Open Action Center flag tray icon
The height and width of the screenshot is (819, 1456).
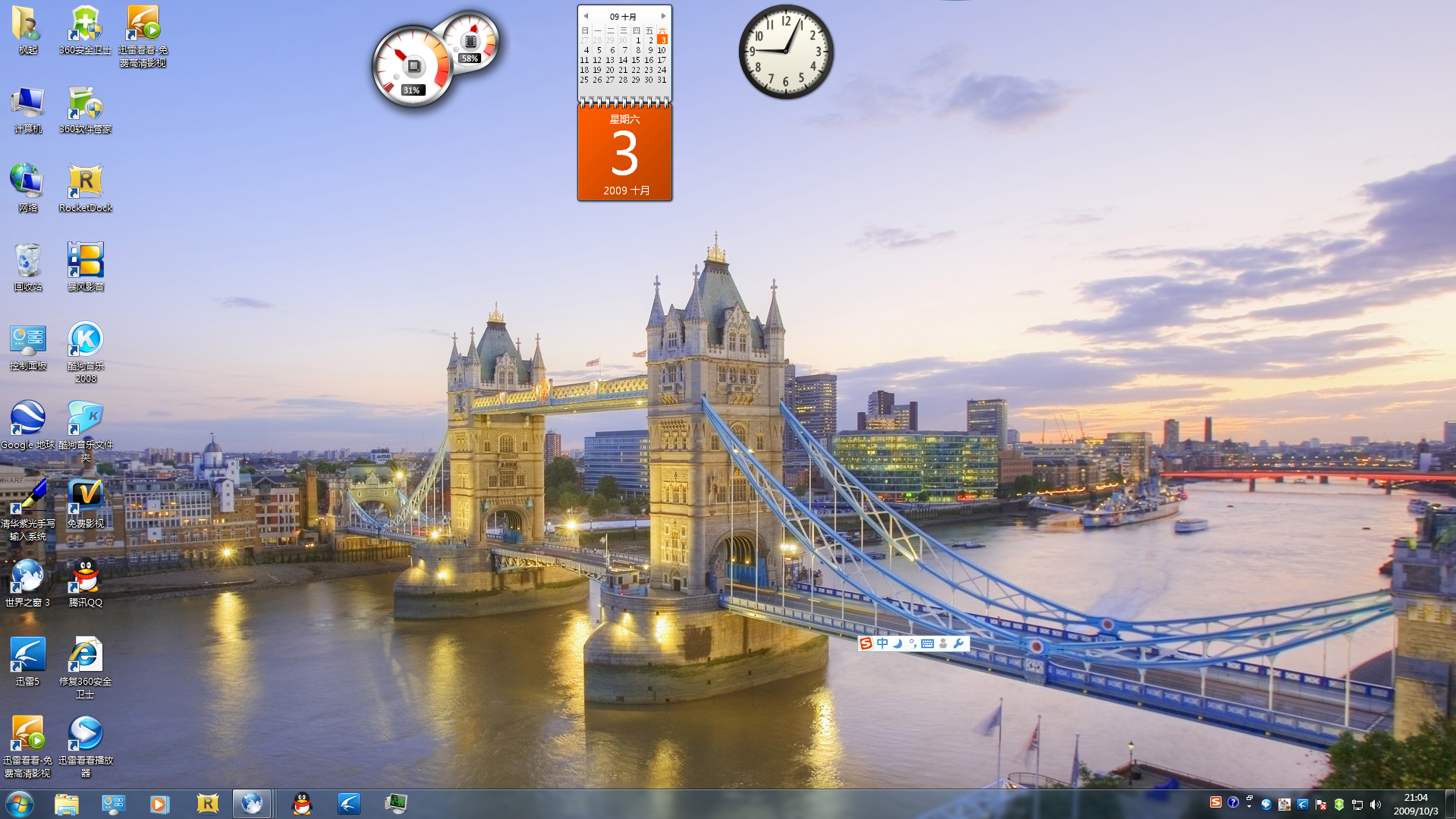point(1321,805)
